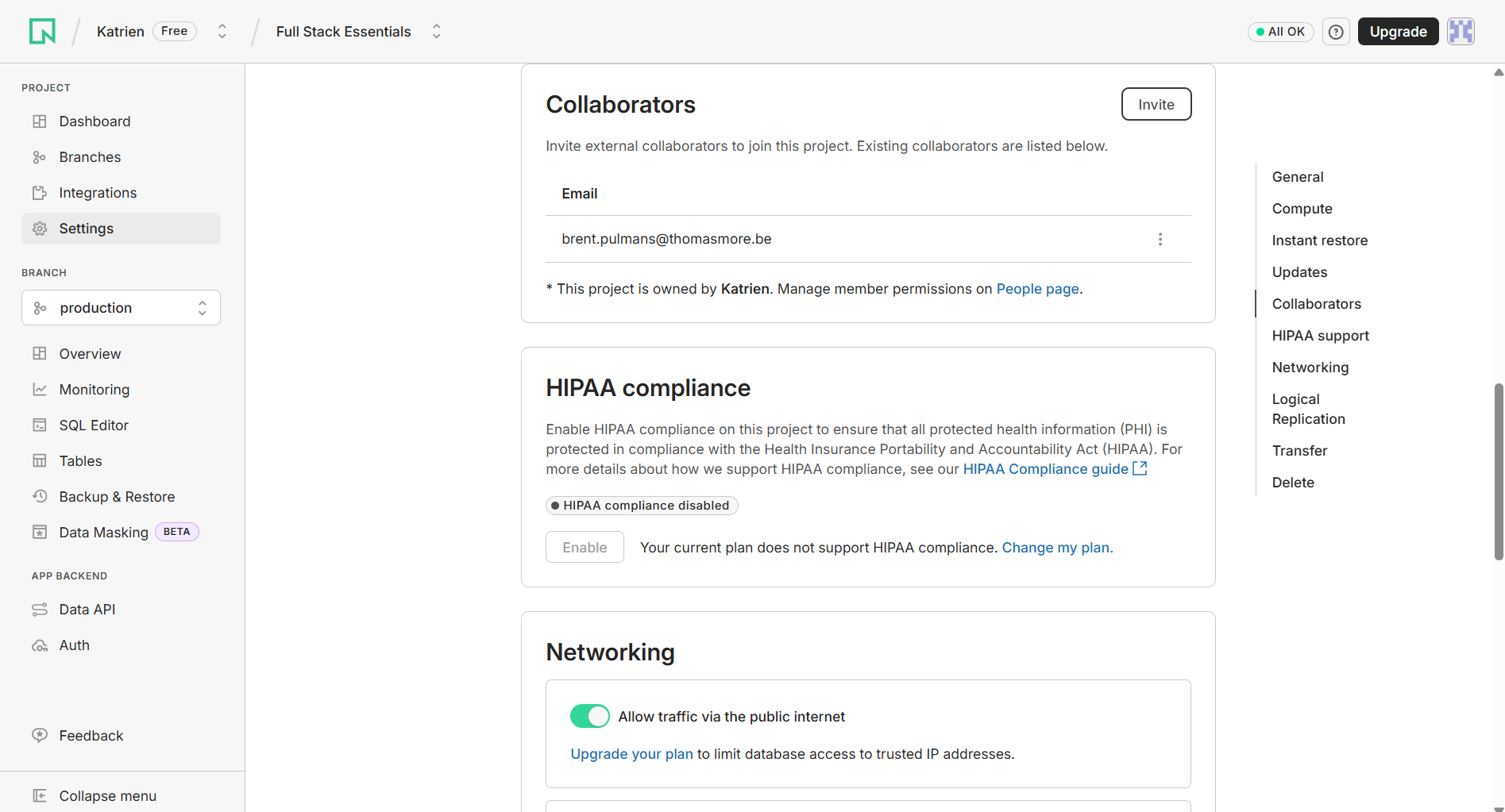Open the Katrien project switcher
Screen dimensions: 1505x812
[222, 31]
